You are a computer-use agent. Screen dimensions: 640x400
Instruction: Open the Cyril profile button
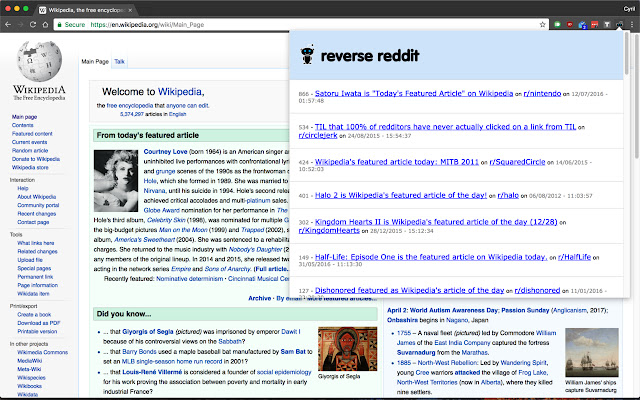click(x=629, y=9)
